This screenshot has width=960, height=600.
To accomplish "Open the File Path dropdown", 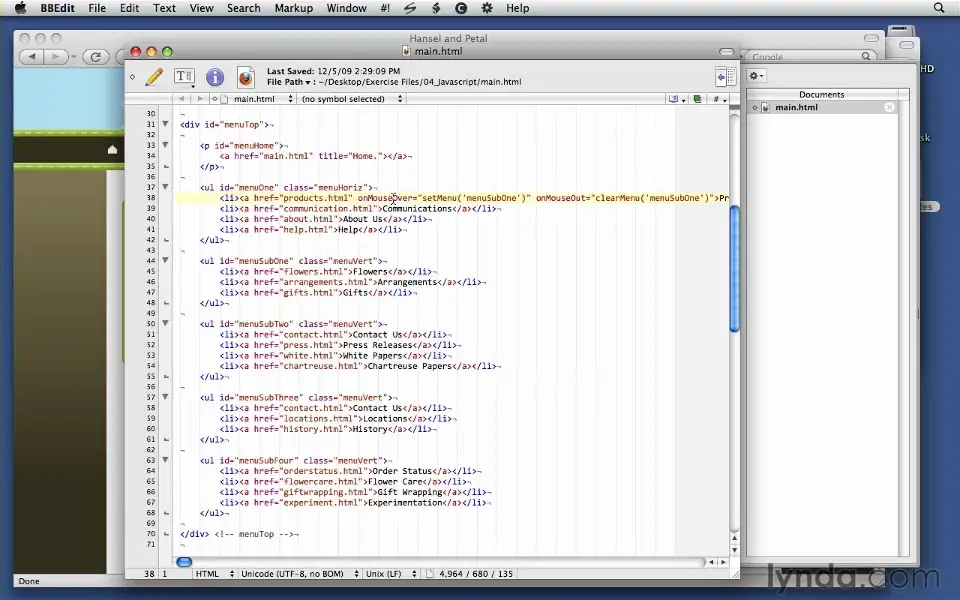I will (288, 82).
